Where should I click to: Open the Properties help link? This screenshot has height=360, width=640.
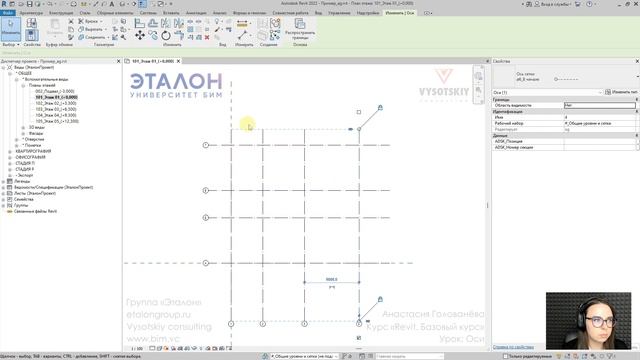(x=513, y=347)
